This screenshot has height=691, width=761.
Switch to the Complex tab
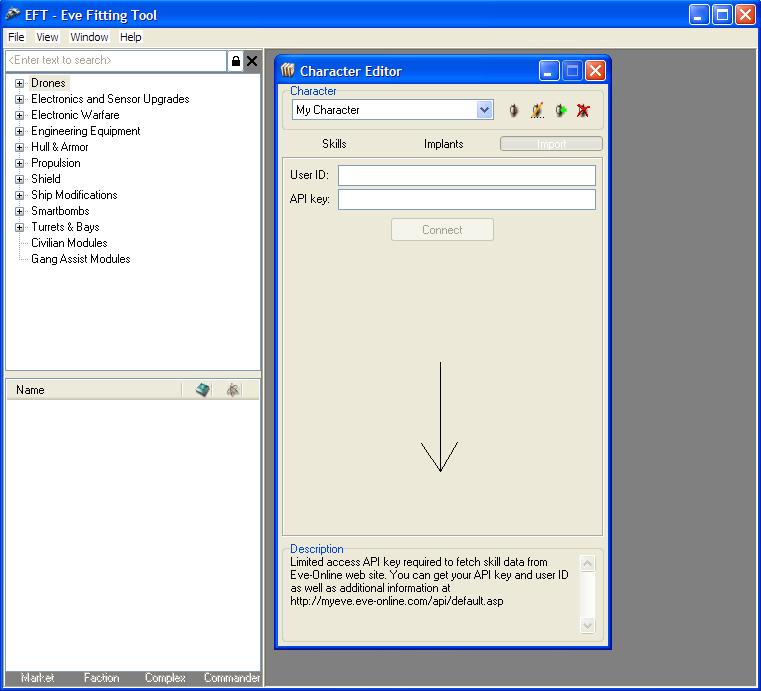coord(165,678)
